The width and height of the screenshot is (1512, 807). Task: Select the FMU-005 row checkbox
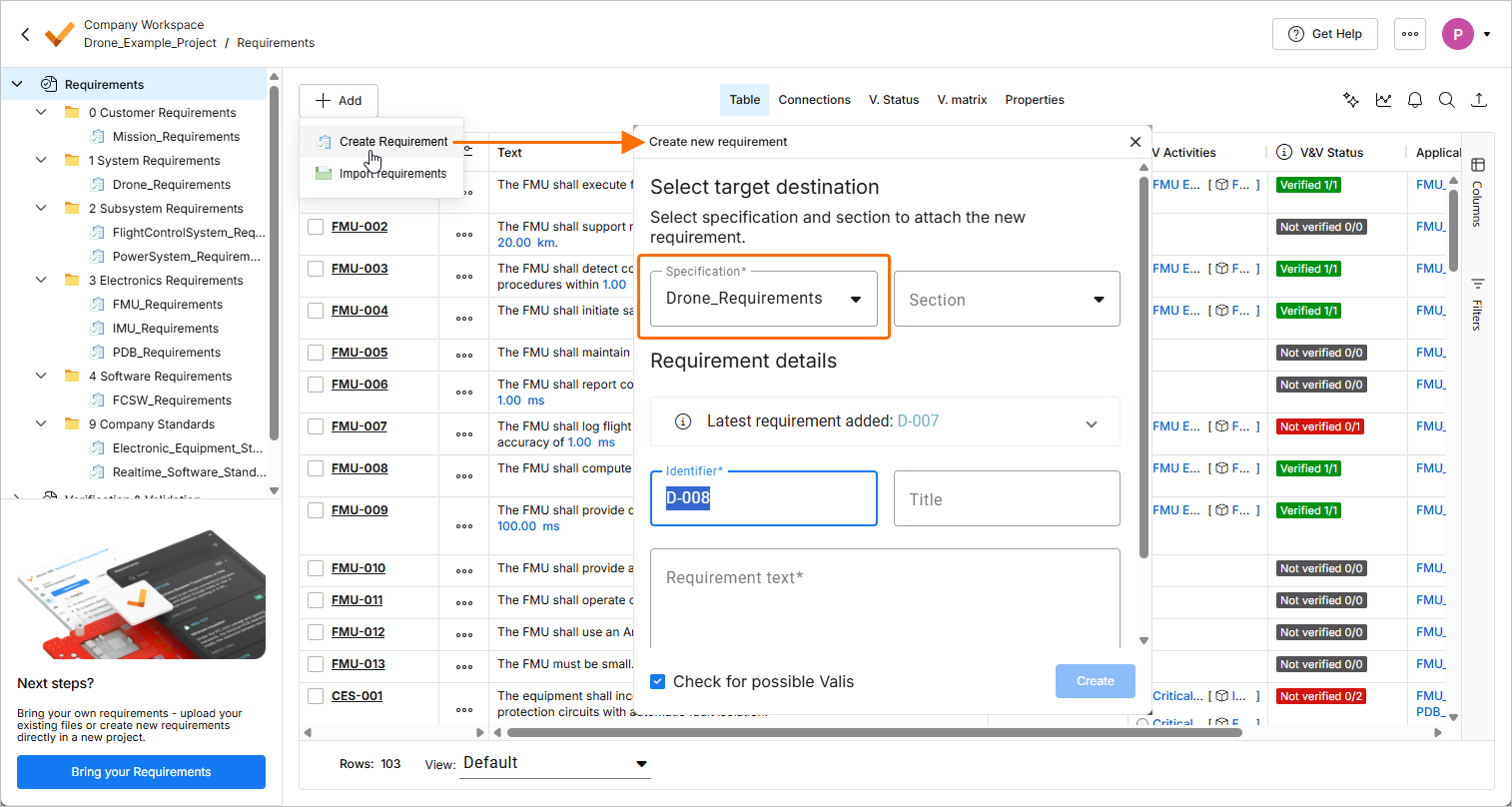tap(316, 353)
